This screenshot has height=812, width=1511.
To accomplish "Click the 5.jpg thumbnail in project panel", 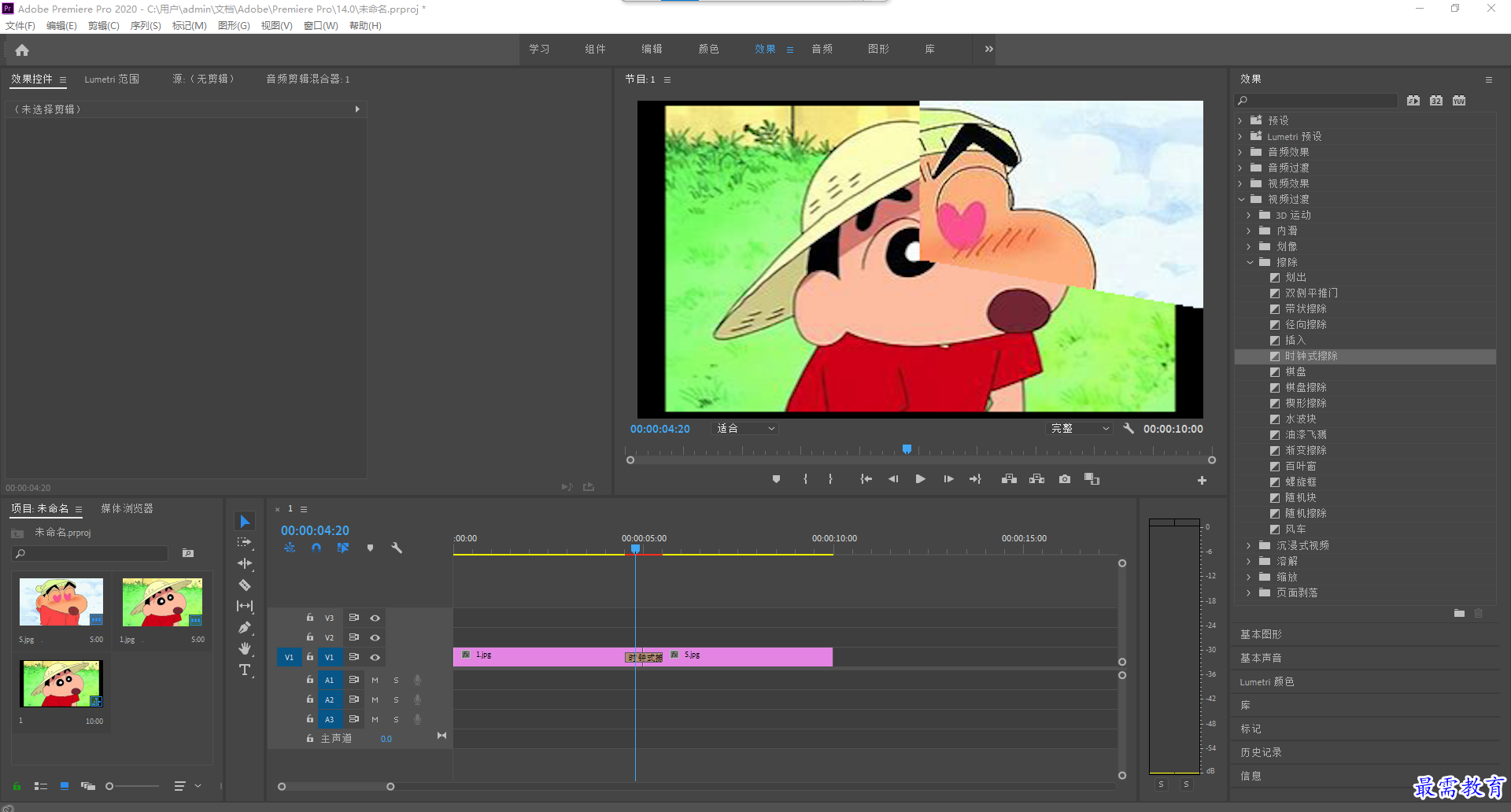I will pos(61,602).
